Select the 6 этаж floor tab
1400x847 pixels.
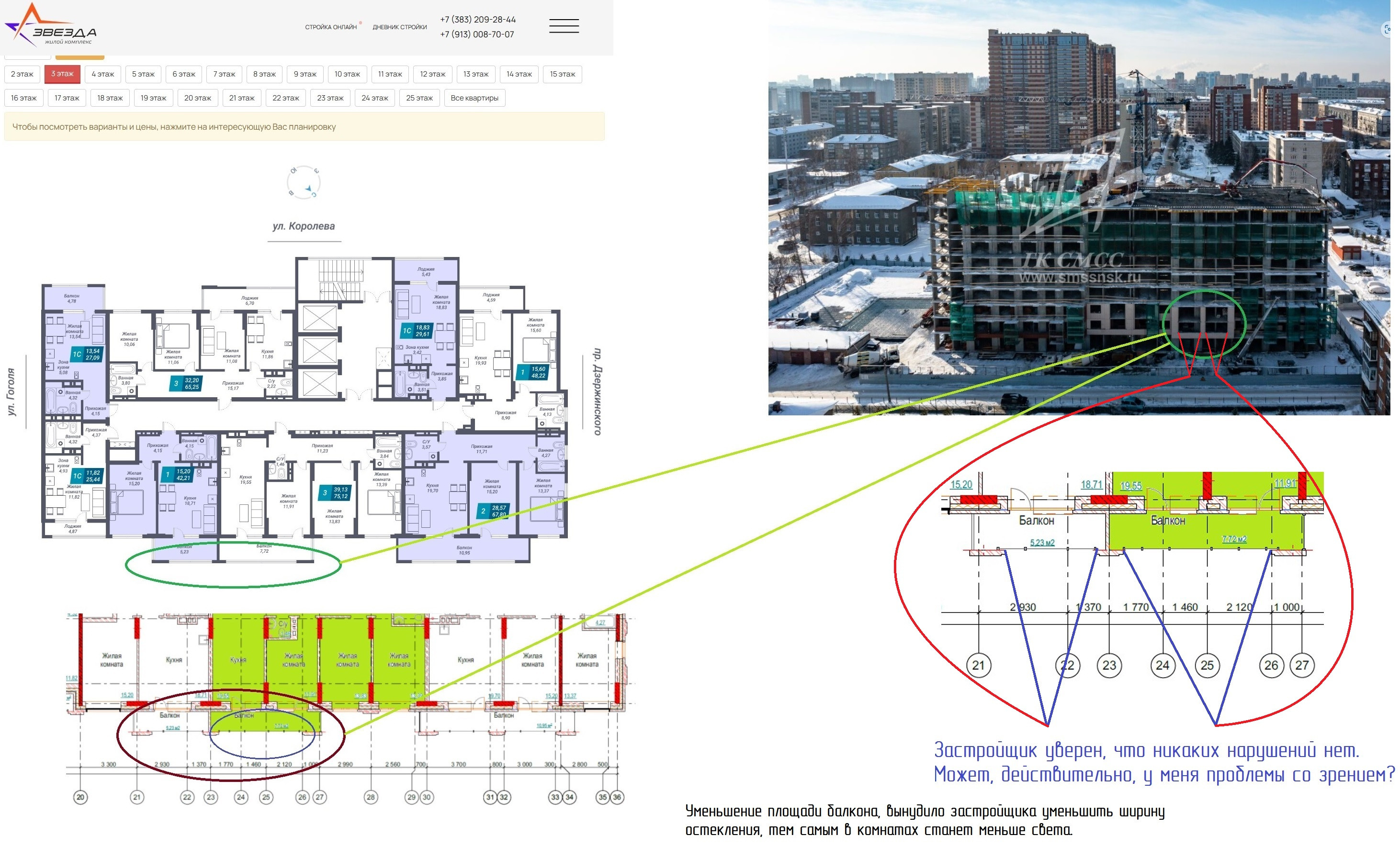[183, 74]
